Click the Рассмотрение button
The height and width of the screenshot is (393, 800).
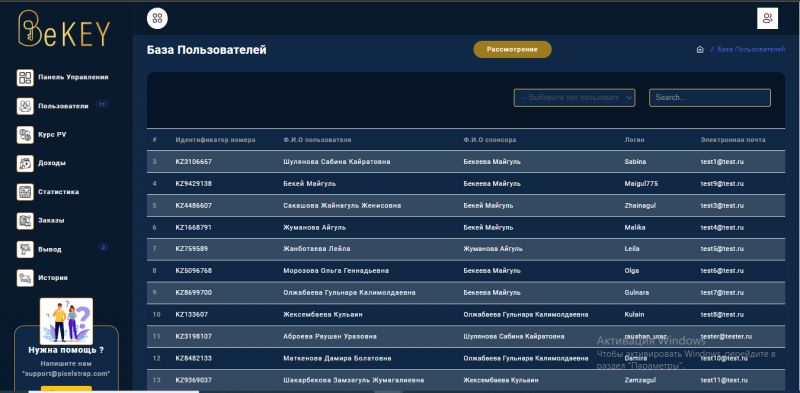pos(512,50)
